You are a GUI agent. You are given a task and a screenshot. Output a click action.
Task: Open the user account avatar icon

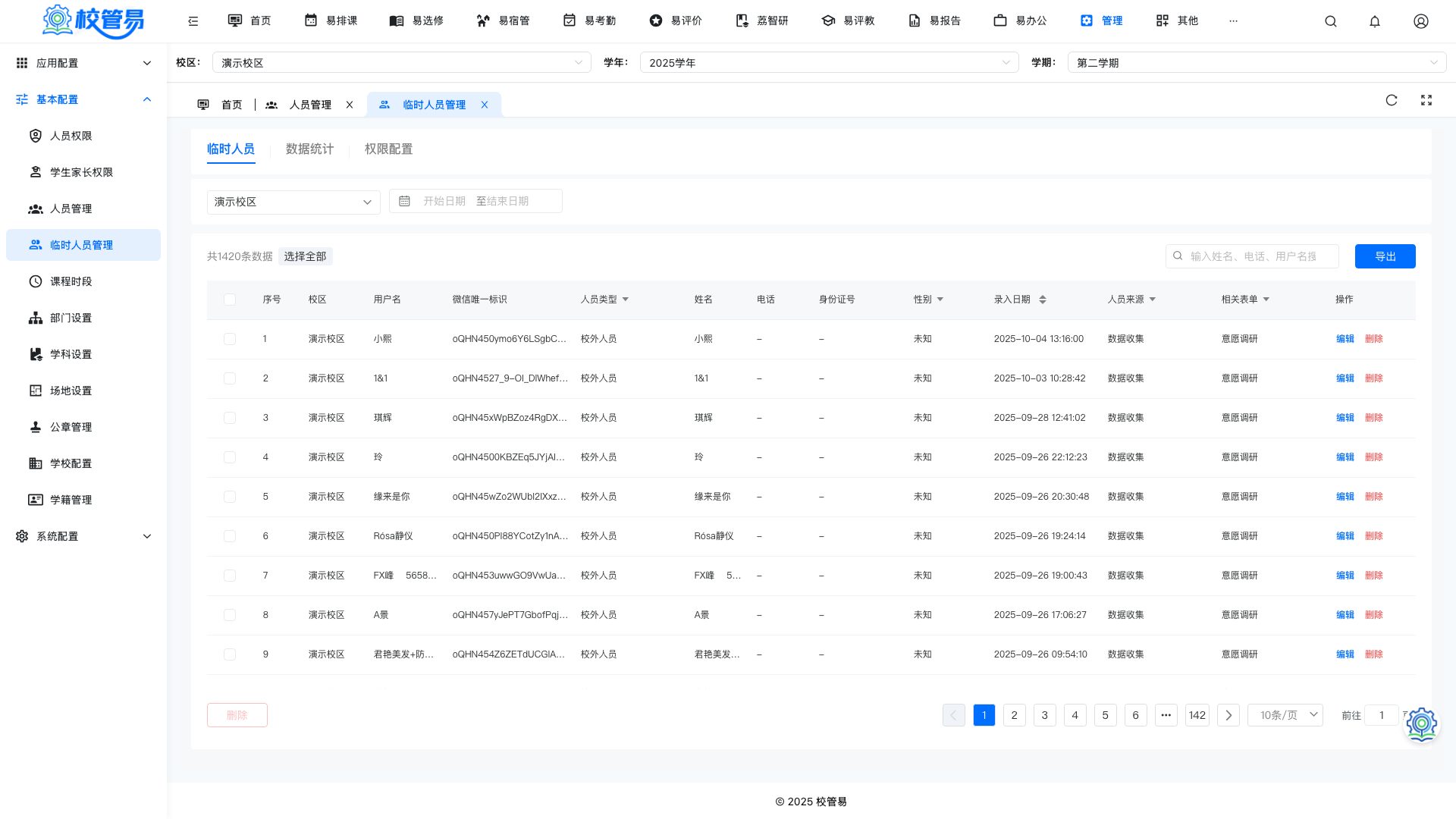[x=1421, y=21]
